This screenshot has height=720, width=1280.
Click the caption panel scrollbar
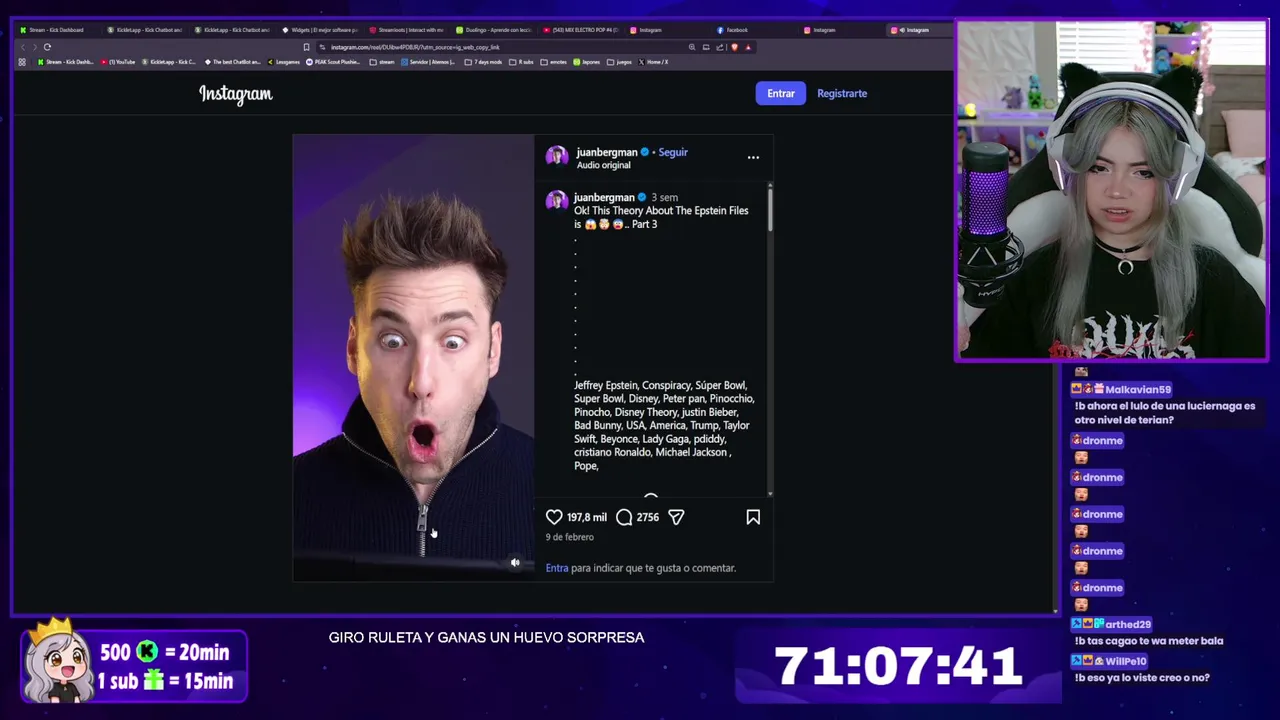tap(770, 208)
